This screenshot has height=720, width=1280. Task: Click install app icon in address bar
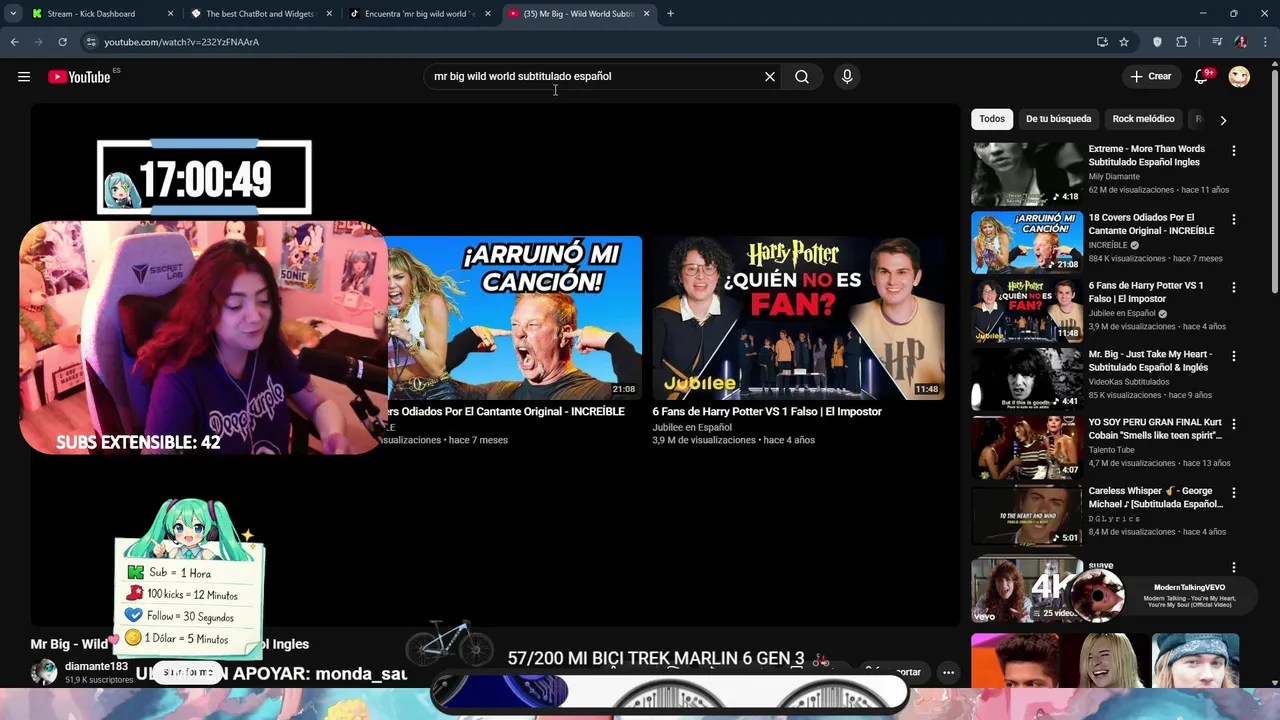[x=1102, y=42]
